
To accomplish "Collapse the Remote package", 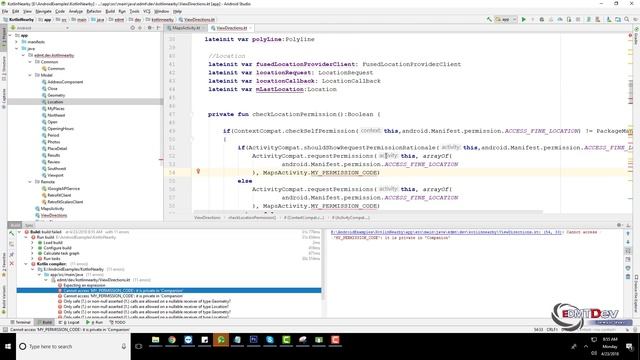I will (30, 182).
